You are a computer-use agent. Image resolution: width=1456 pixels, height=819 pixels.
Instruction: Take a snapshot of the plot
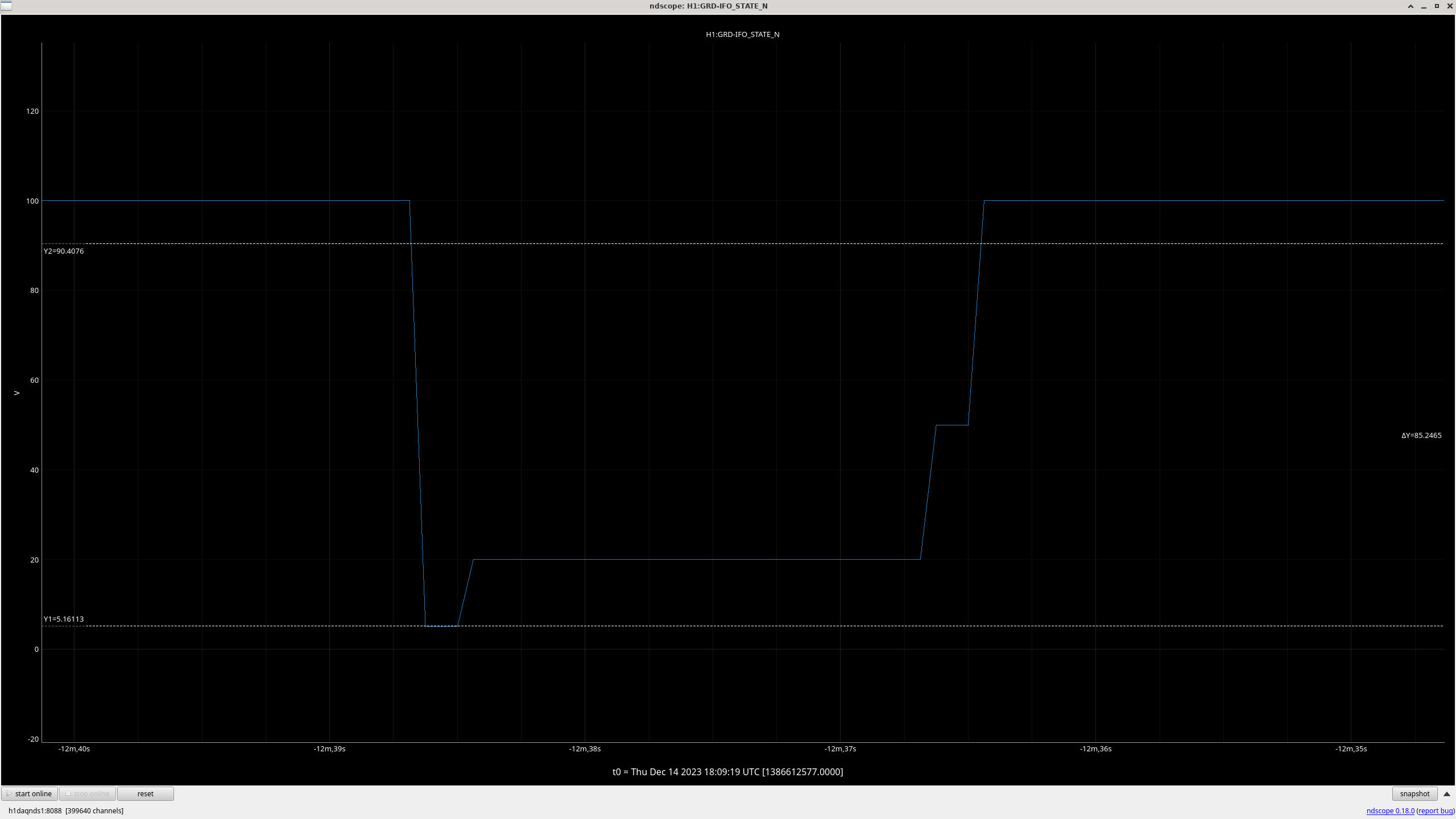[x=1414, y=793]
